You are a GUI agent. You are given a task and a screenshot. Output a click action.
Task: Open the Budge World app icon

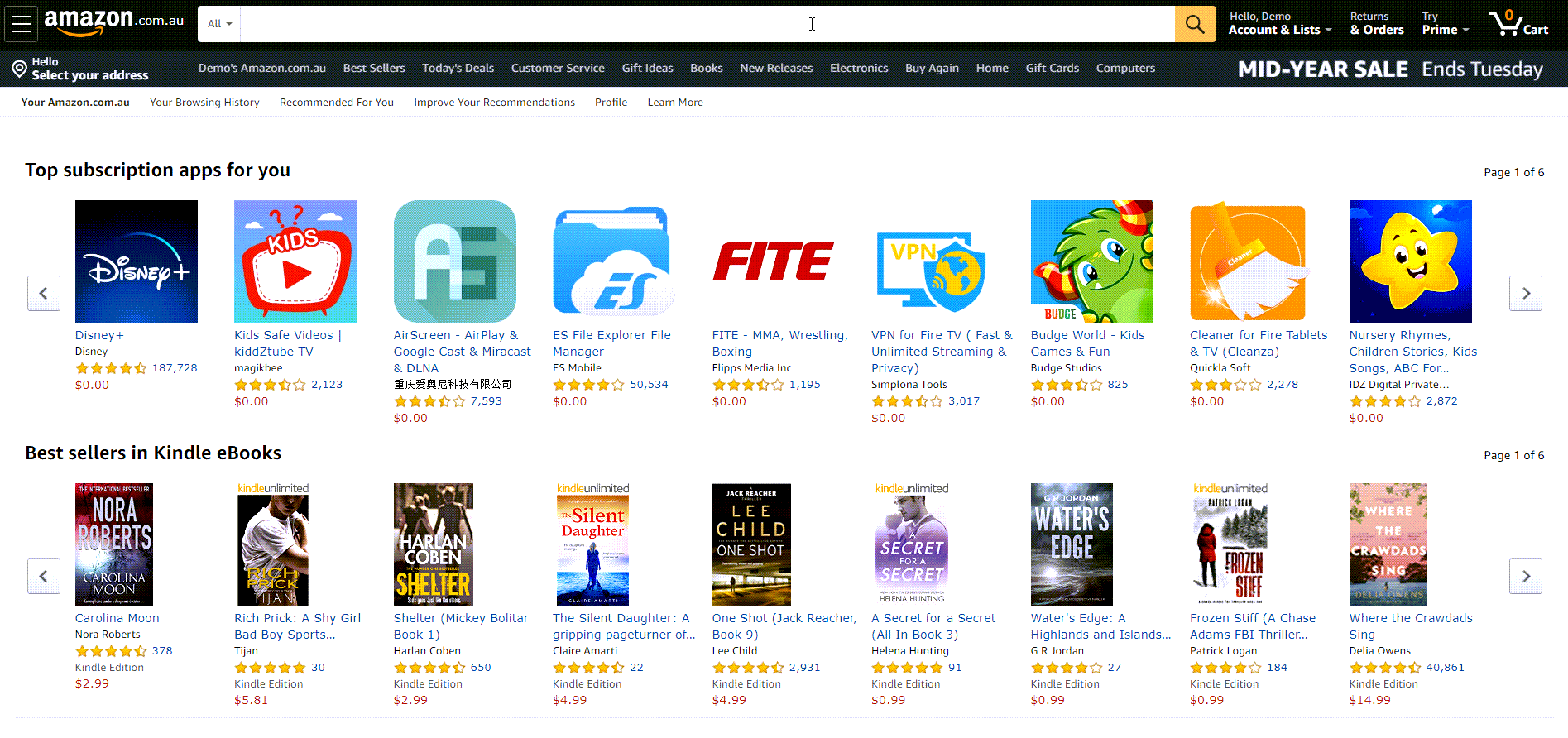[1092, 261]
